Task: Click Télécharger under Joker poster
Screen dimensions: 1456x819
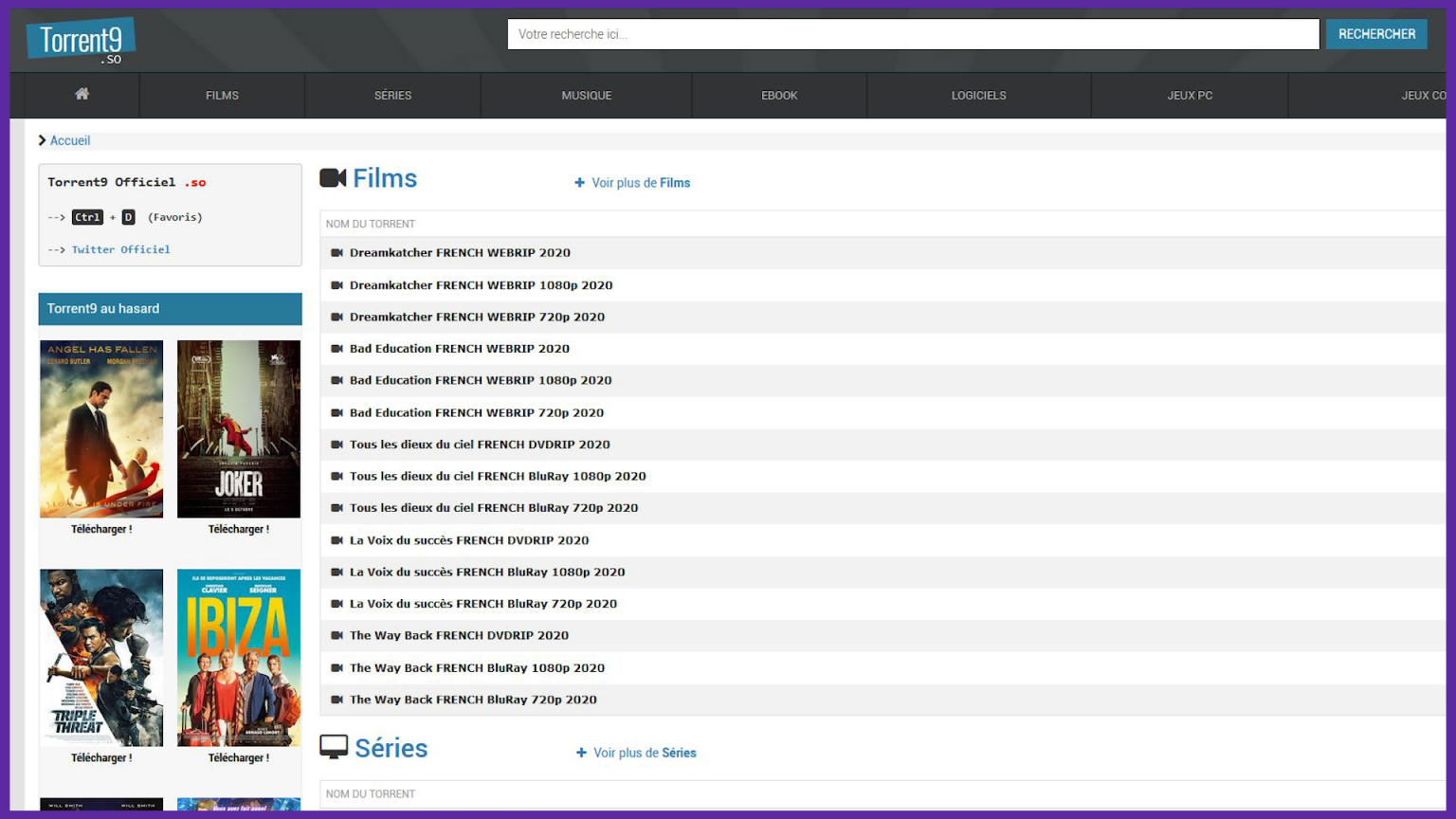Action: coord(239,529)
